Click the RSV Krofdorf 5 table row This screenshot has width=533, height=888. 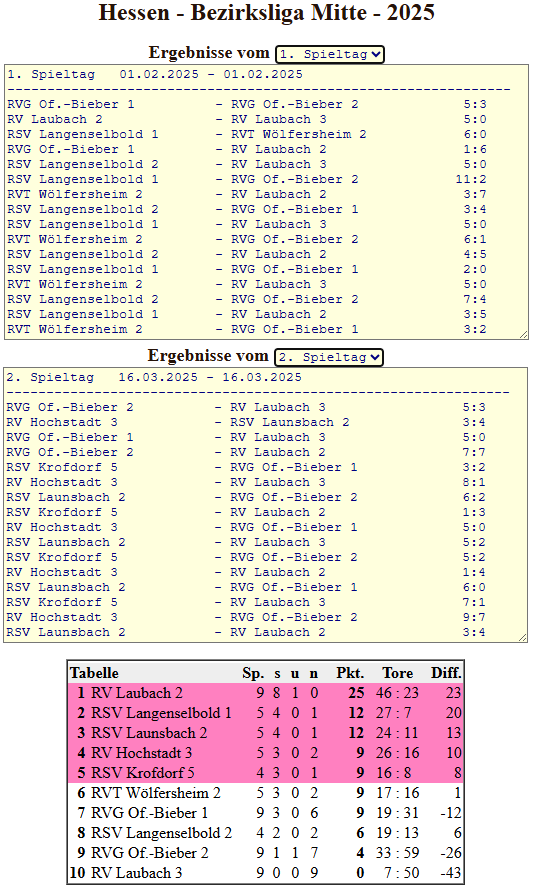coord(266,773)
